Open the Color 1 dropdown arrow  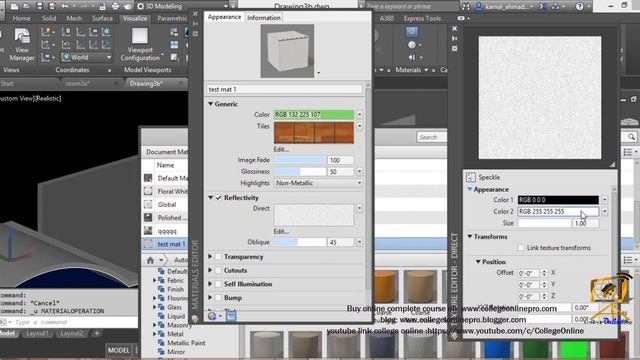point(604,200)
